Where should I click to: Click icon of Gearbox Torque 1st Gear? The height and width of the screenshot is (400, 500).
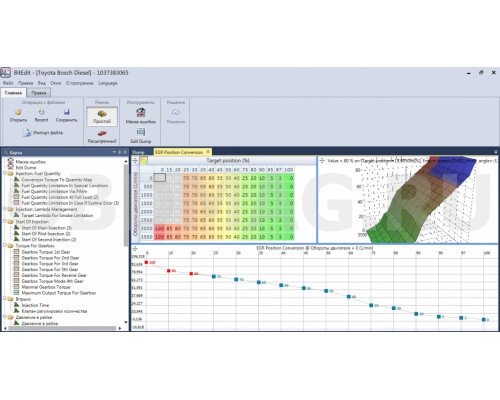(x=16, y=252)
